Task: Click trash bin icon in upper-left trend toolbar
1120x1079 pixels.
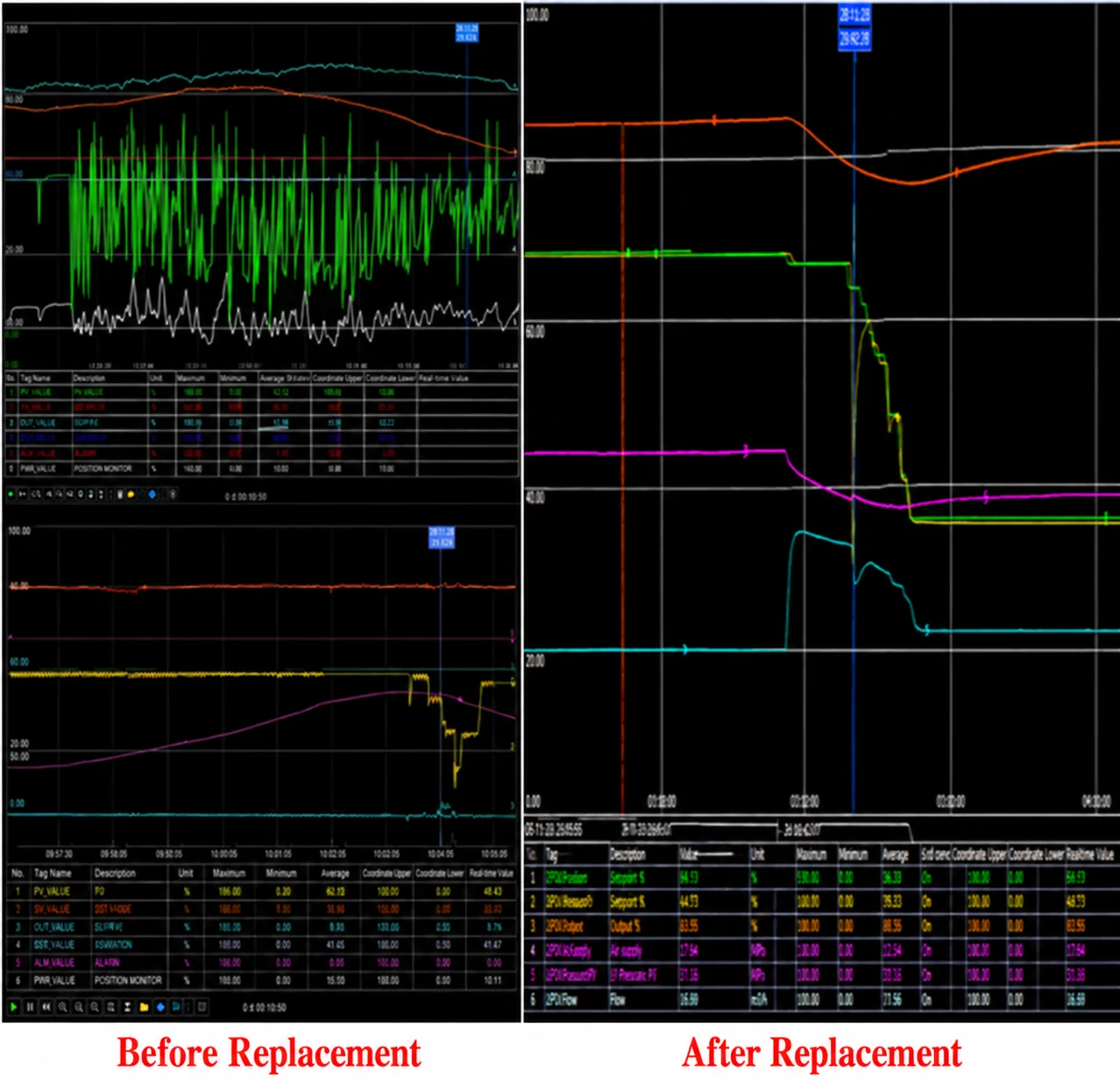Action: 120,494
